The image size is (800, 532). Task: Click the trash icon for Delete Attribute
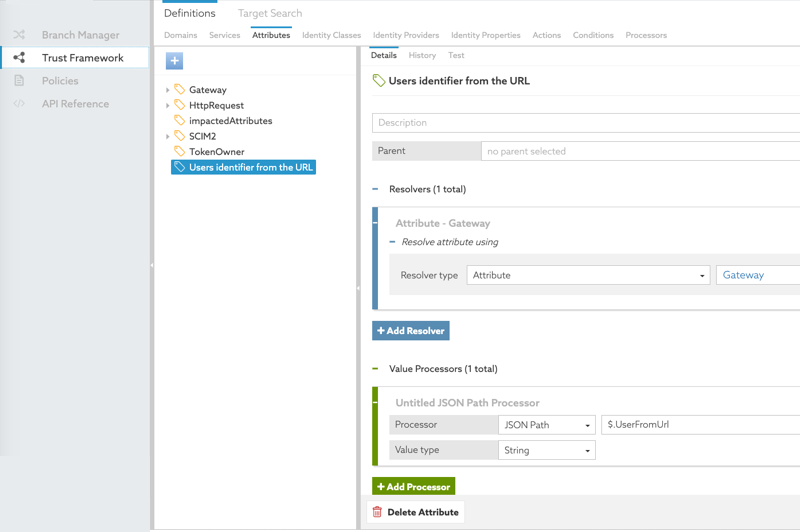coord(377,512)
